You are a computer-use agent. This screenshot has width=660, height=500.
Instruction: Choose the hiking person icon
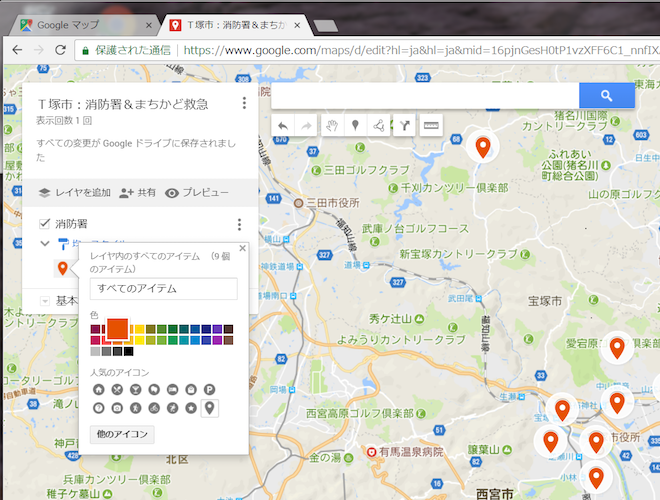tap(173, 408)
